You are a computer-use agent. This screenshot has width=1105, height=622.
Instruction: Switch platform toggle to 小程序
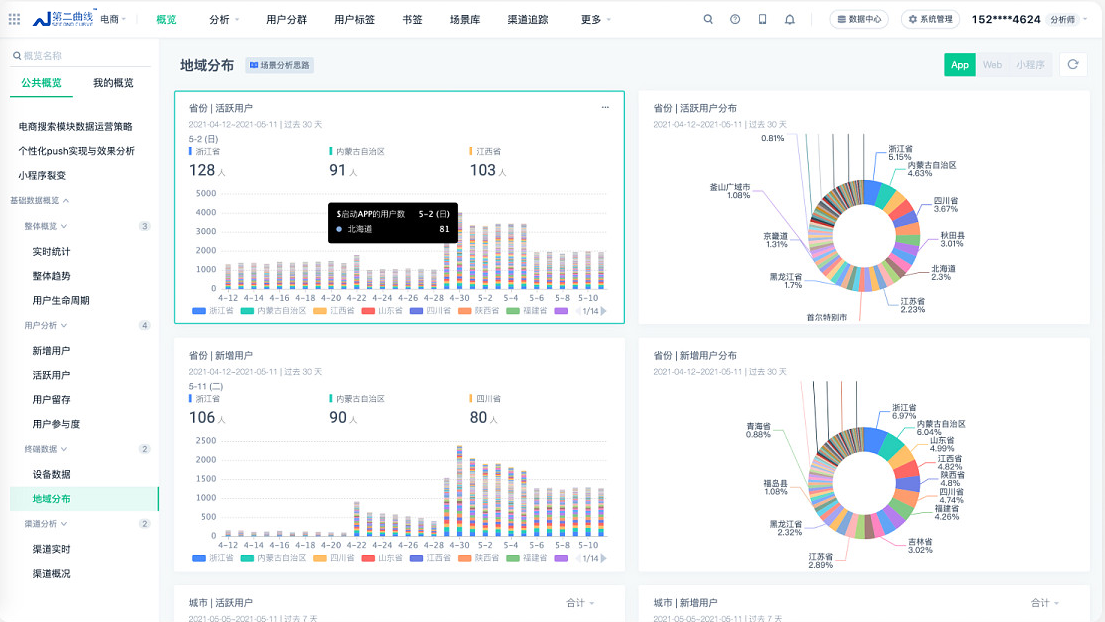[1030, 65]
